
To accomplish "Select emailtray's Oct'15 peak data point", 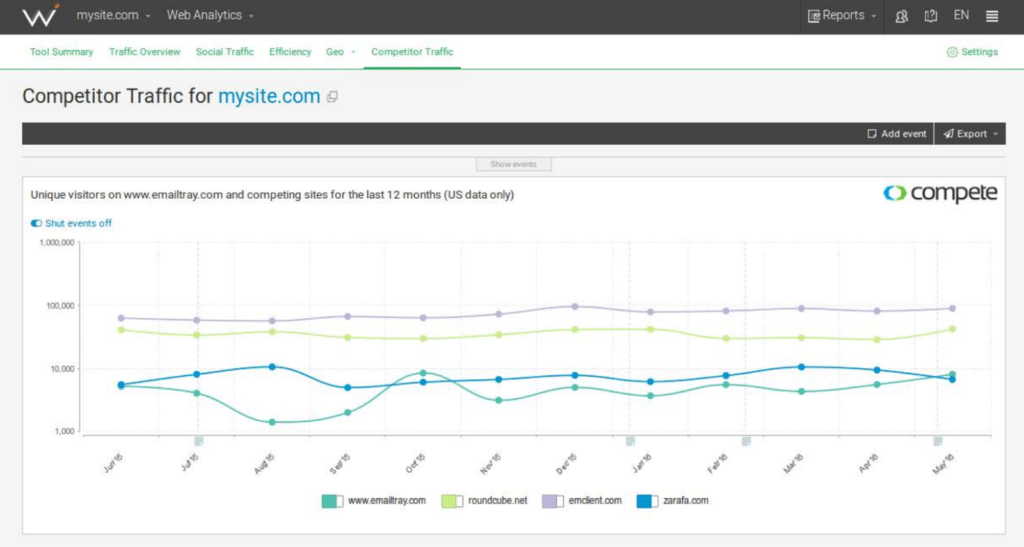I will [x=423, y=373].
